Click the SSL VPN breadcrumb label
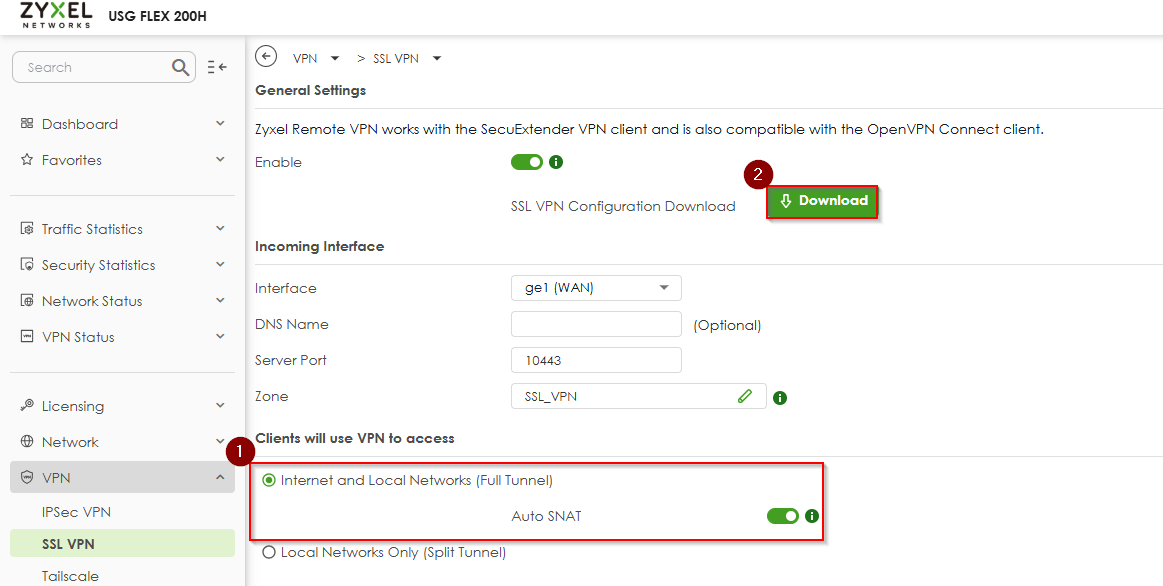 coord(396,59)
